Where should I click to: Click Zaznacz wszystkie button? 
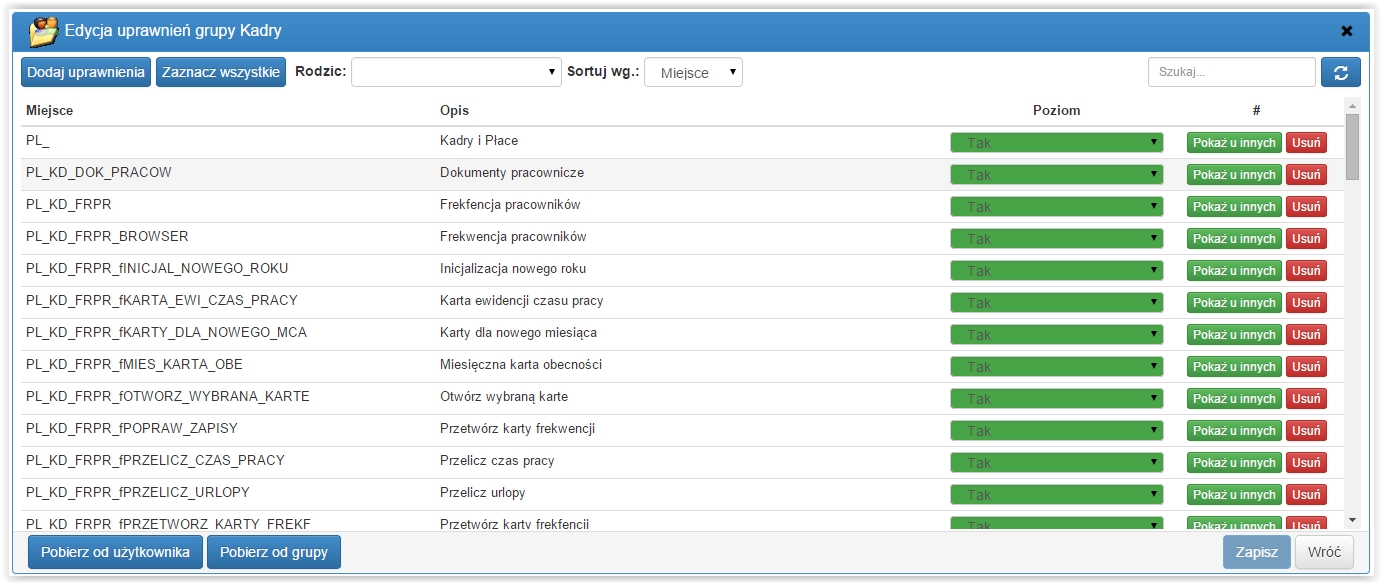click(x=221, y=72)
